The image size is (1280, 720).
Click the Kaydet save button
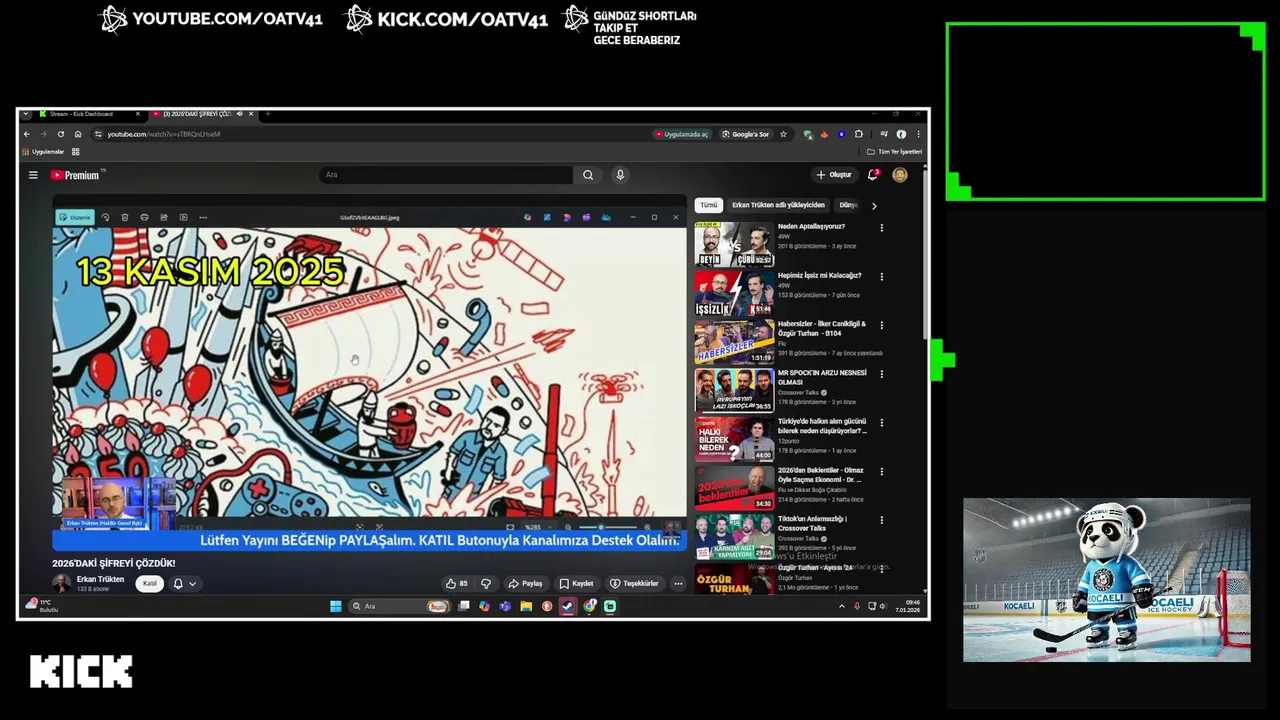576,583
